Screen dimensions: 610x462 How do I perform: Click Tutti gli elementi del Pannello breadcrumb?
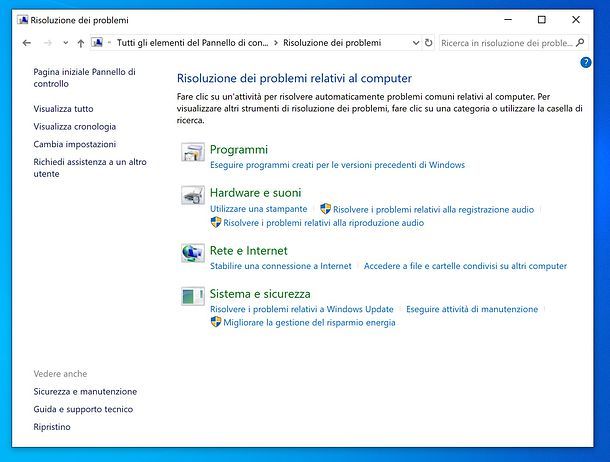coord(193,43)
